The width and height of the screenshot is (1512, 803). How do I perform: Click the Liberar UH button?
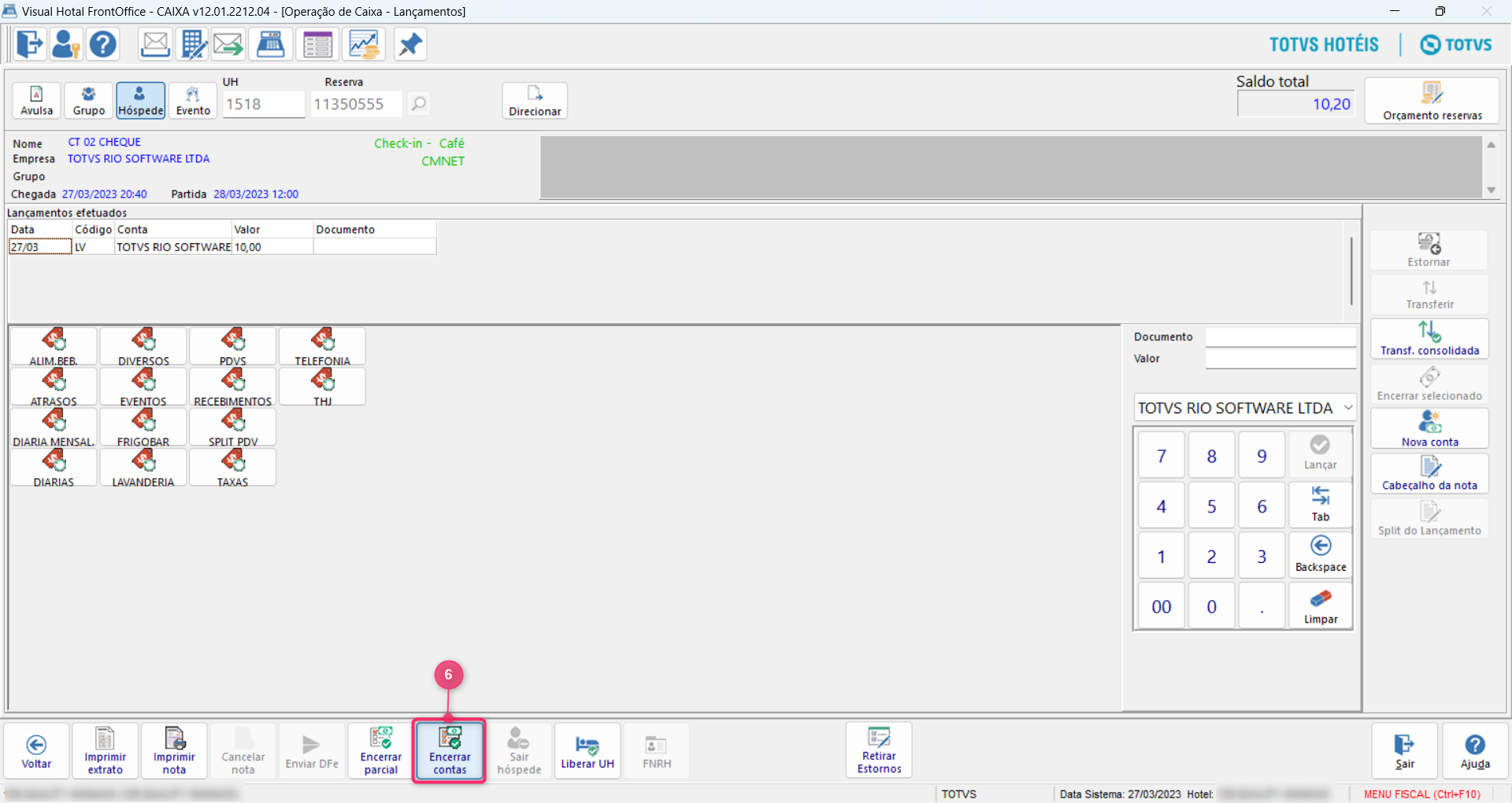tap(587, 751)
